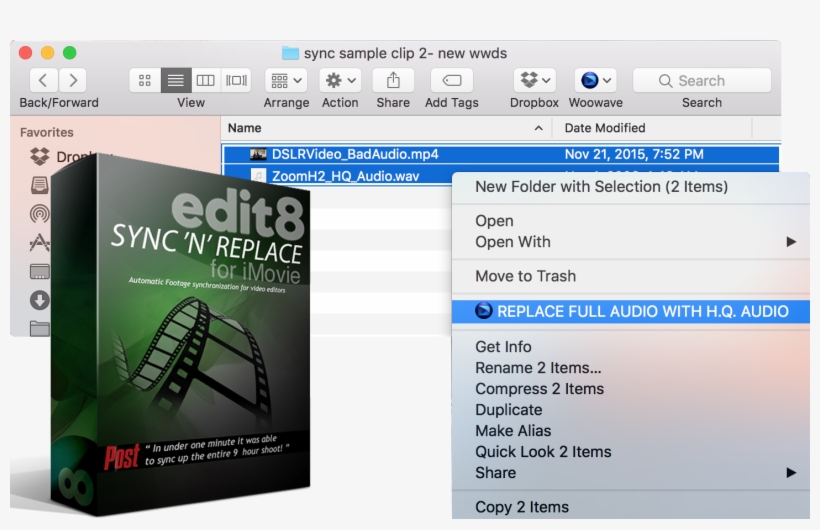
Task: Click the Favorites sidebar heading
Action: 47,132
